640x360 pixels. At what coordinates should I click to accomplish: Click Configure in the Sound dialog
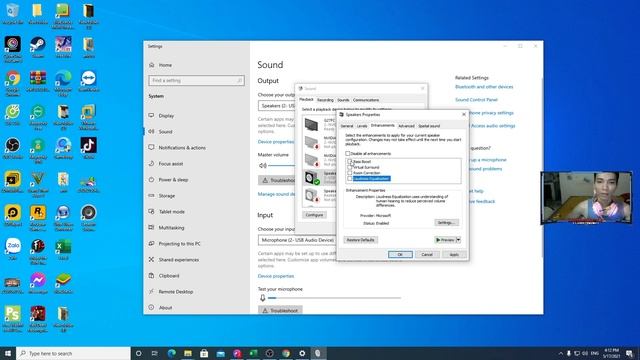(x=314, y=215)
